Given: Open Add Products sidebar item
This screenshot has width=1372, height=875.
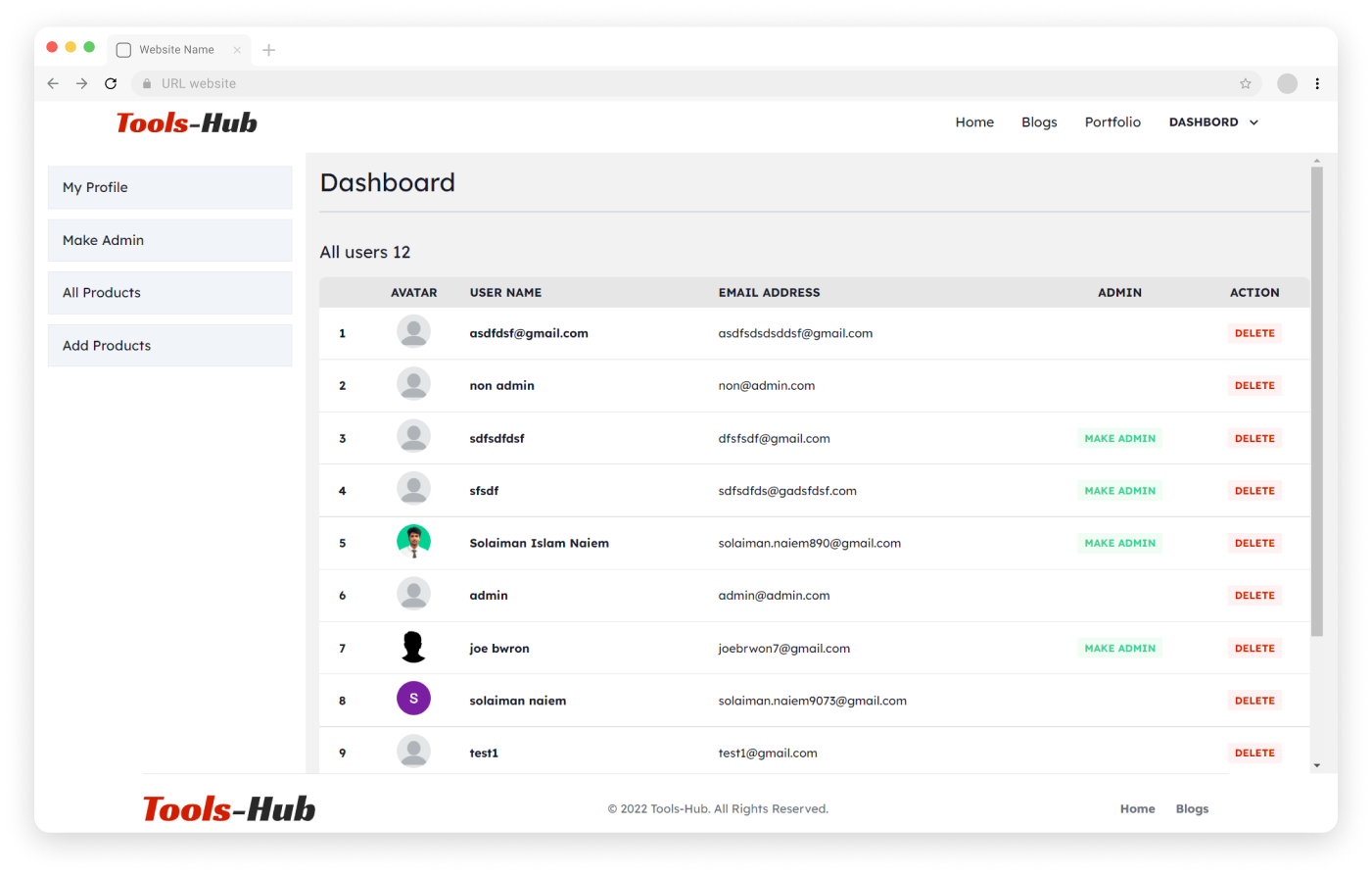Looking at the screenshot, I should coord(169,346).
